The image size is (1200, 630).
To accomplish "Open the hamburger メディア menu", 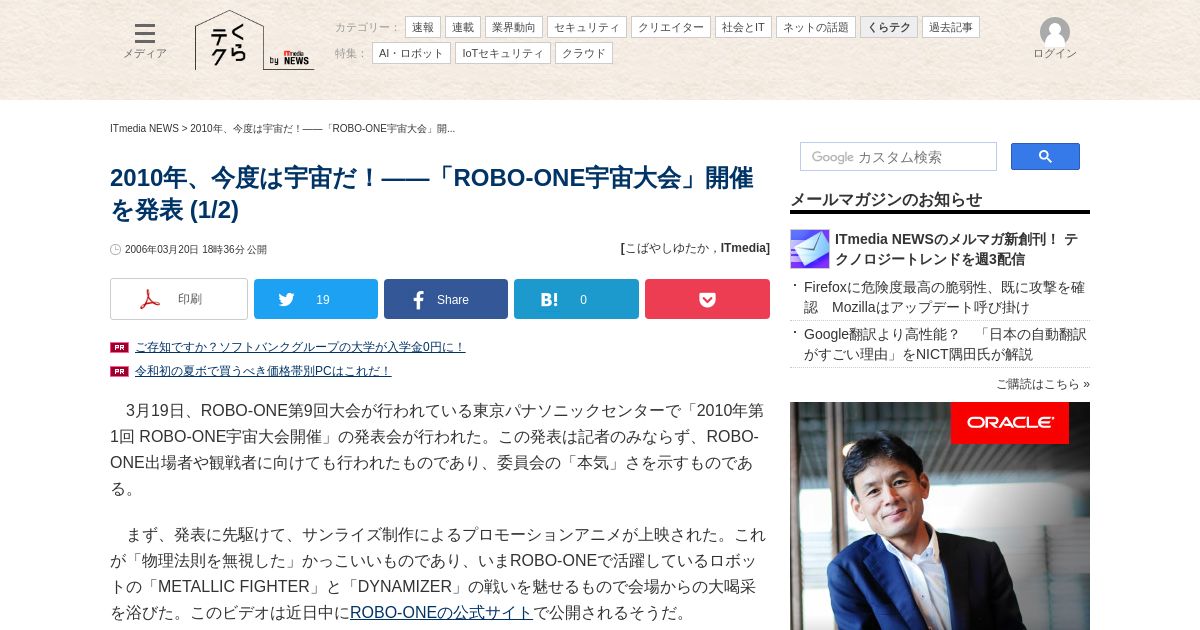I will click(x=145, y=41).
